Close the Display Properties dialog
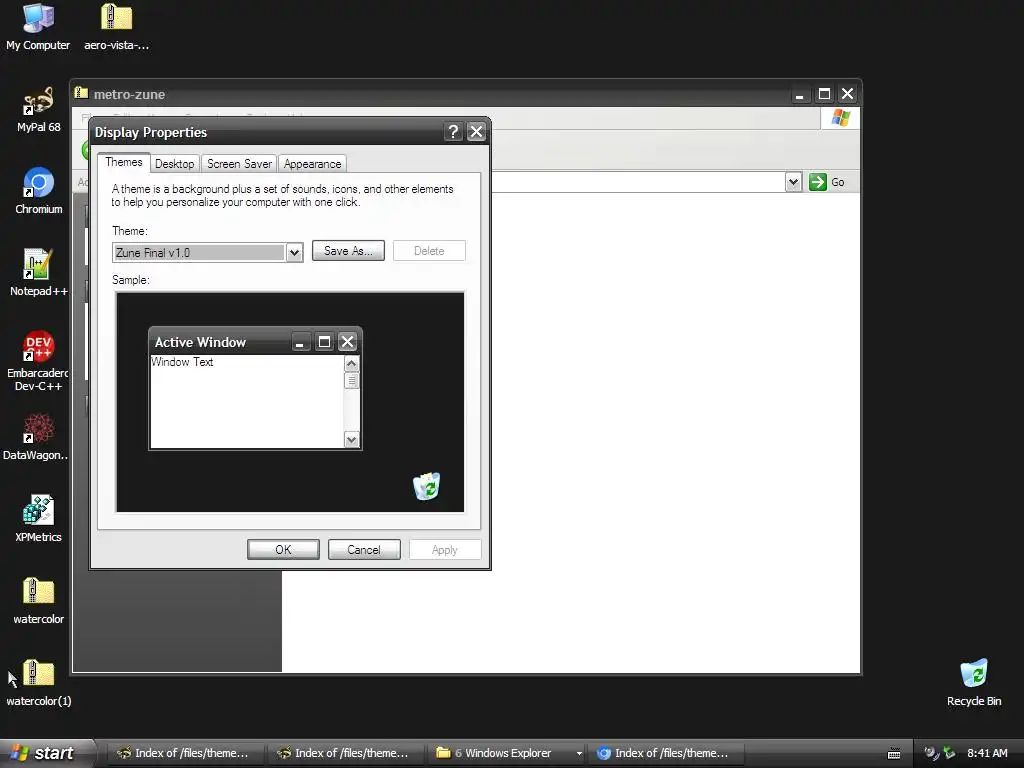Screen dimensions: 1024x768 coord(477,132)
